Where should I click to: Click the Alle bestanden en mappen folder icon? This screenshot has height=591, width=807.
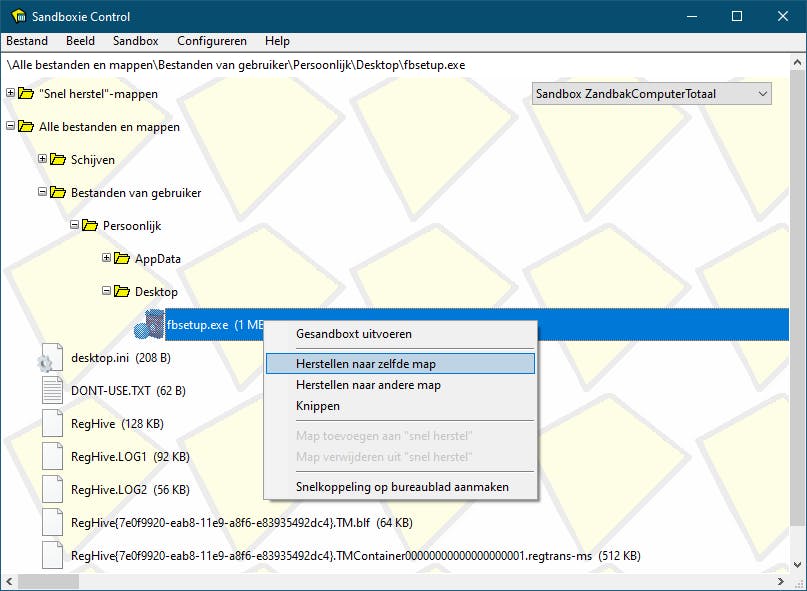pos(26,126)
